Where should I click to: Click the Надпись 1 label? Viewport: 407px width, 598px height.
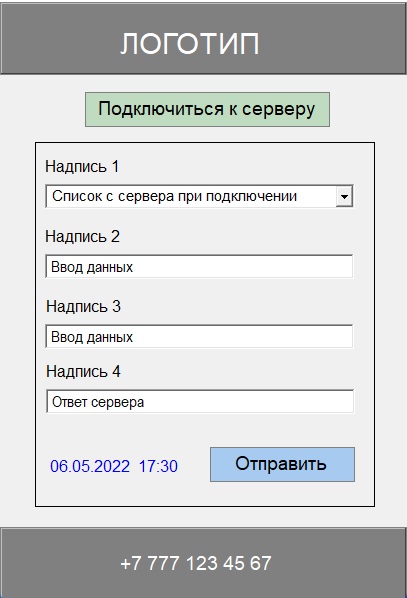82,167
